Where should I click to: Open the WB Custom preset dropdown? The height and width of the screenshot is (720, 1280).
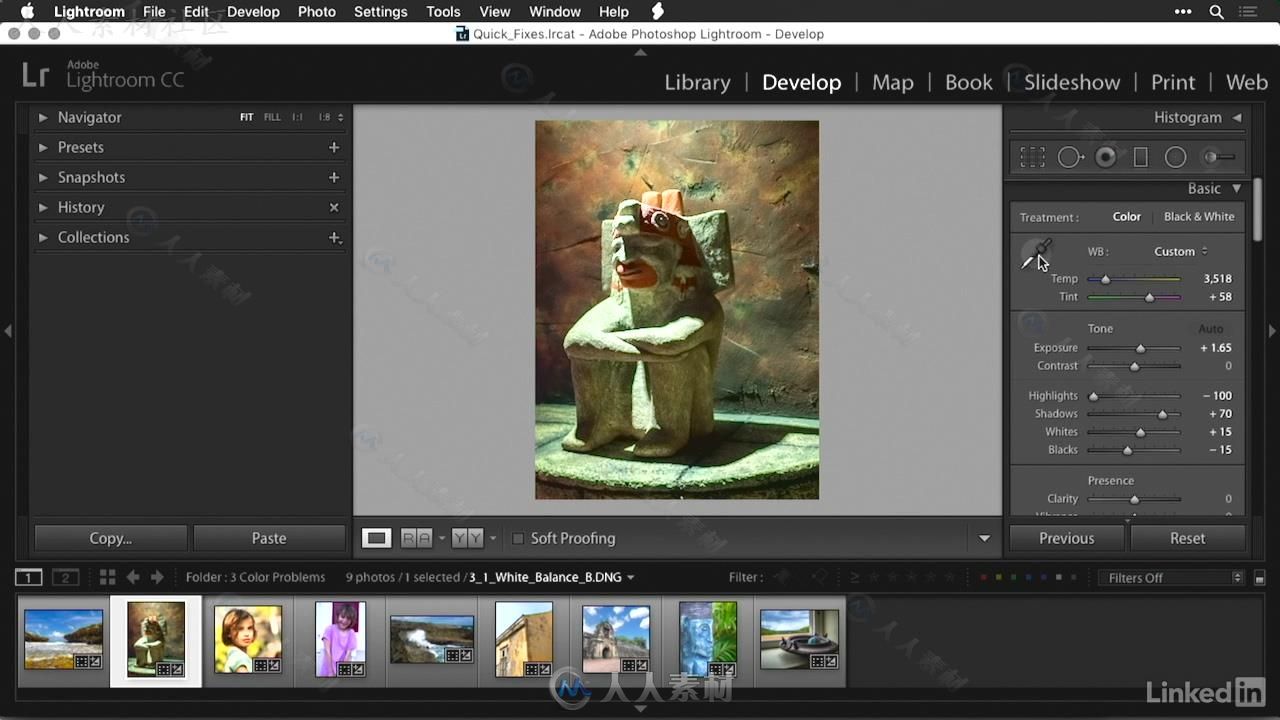pos(1180,252)
